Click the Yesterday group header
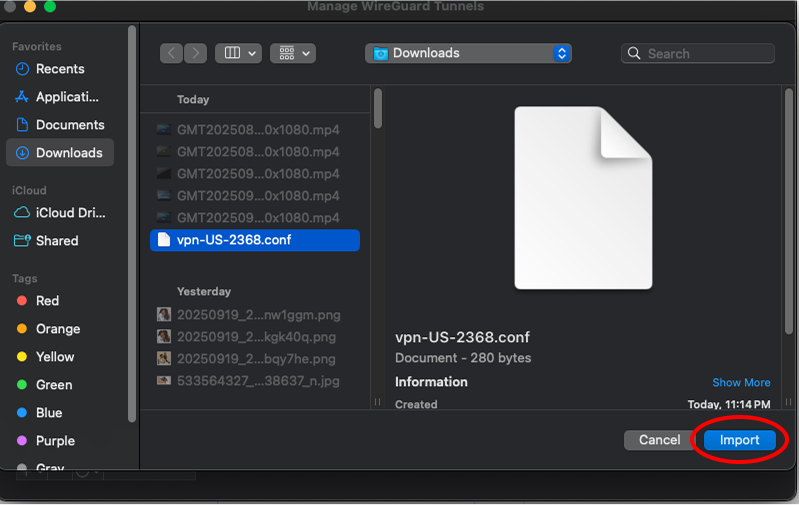 (x=204, y=291)
